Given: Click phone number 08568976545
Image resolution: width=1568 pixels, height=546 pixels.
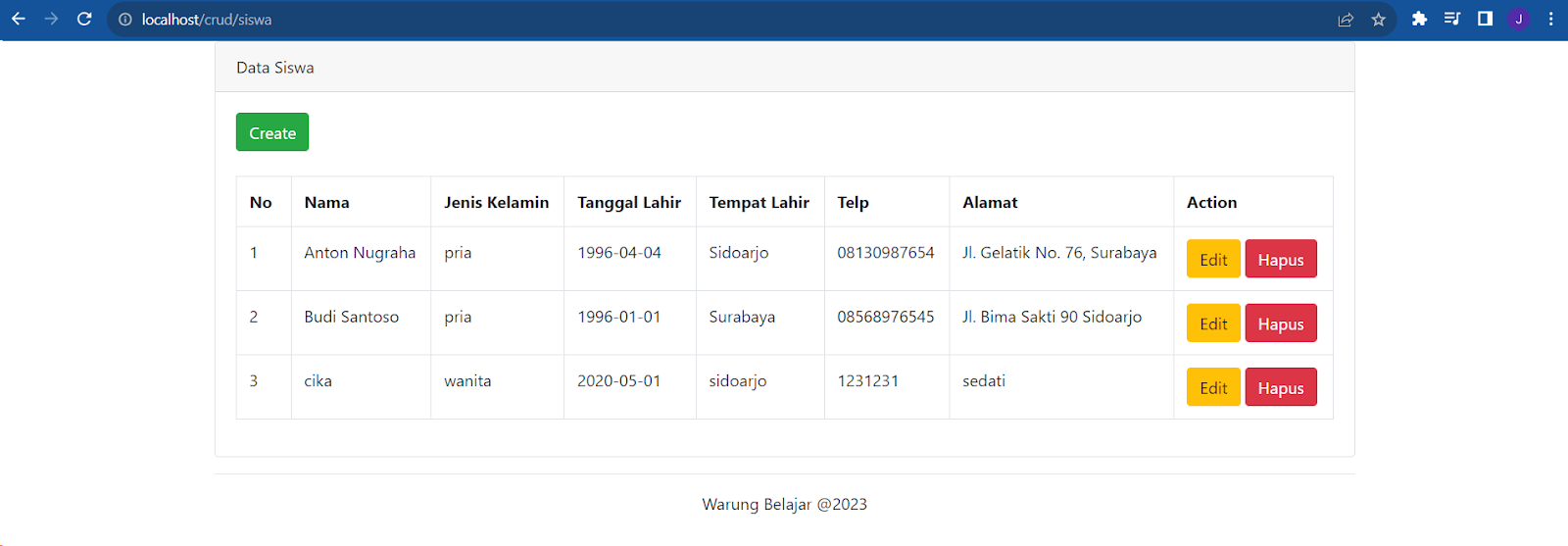Looking at the screenshot, I should (886, 317).
